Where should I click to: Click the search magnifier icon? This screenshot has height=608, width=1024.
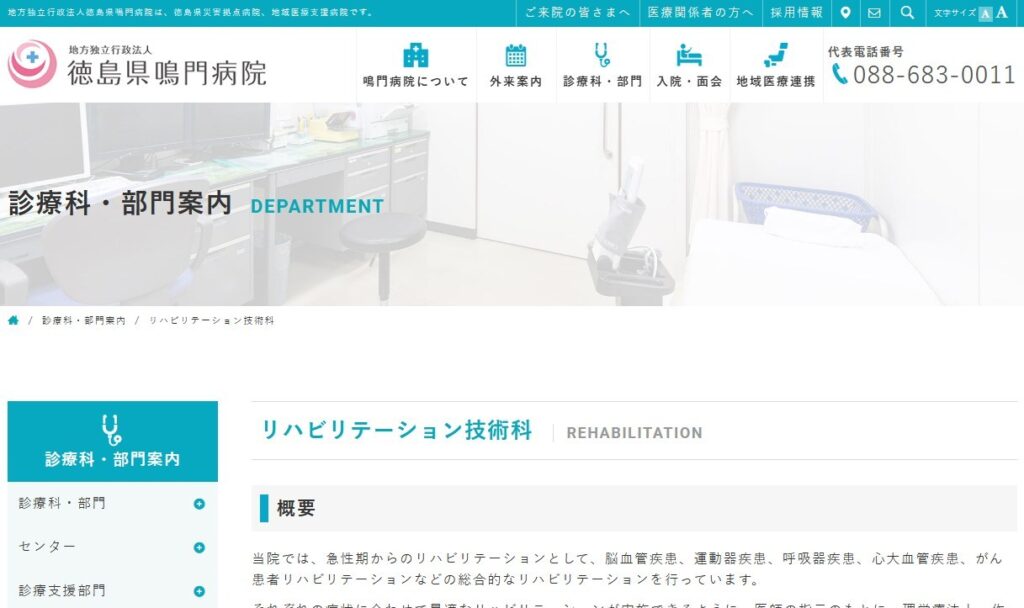[907, 13]
